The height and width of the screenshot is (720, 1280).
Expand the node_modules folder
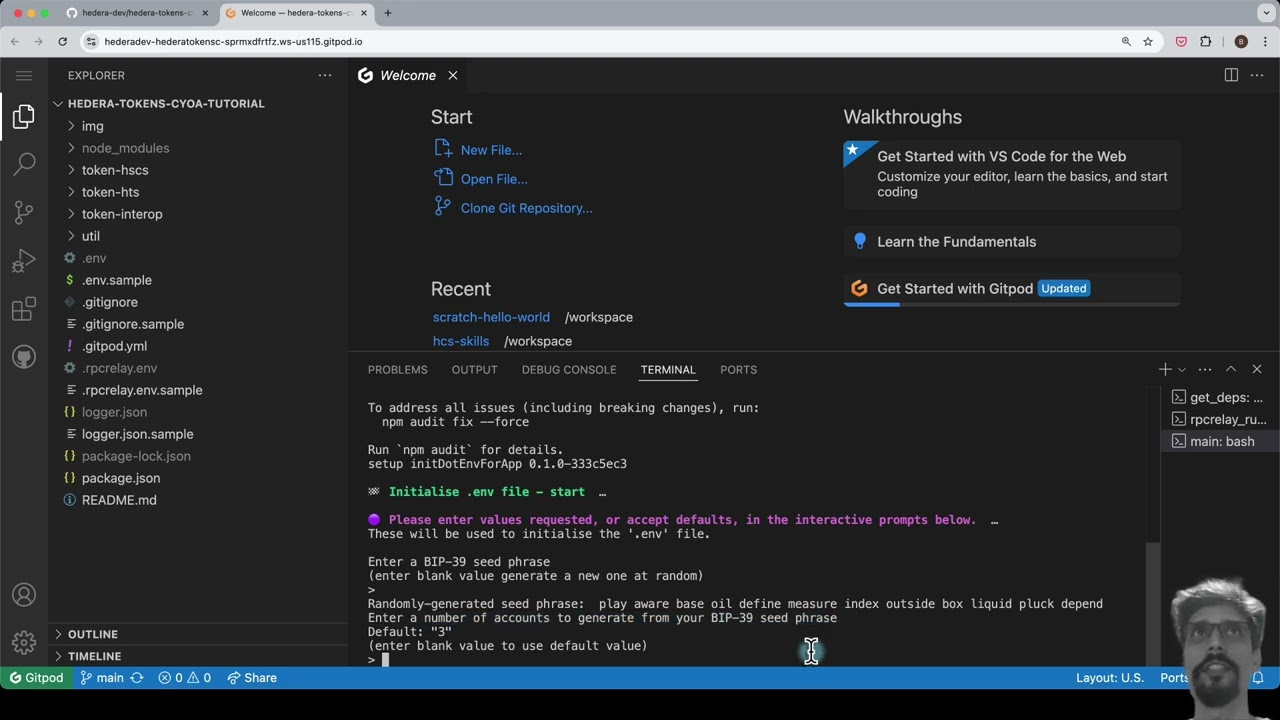click(125, 148)
